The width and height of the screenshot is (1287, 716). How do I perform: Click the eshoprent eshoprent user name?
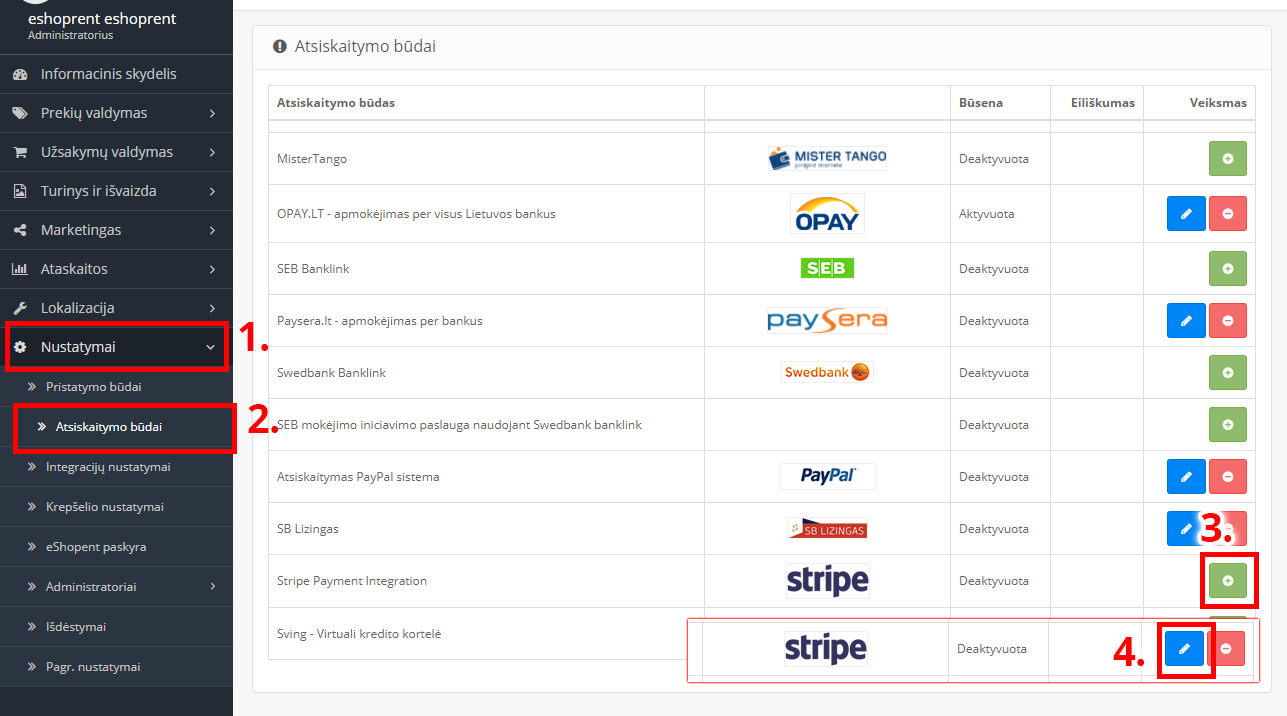point(102,18)
